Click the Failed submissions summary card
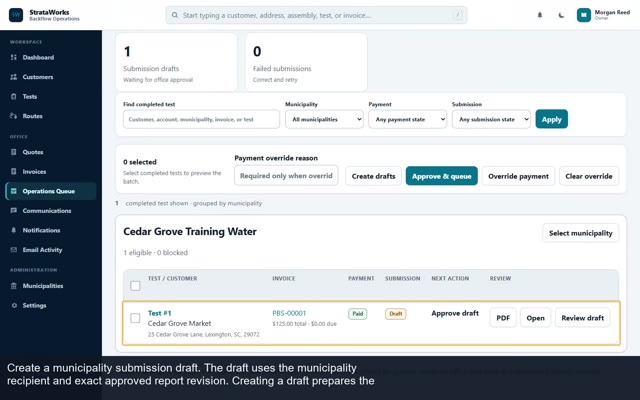The image size is (640, 400). (x=306, y=62)
